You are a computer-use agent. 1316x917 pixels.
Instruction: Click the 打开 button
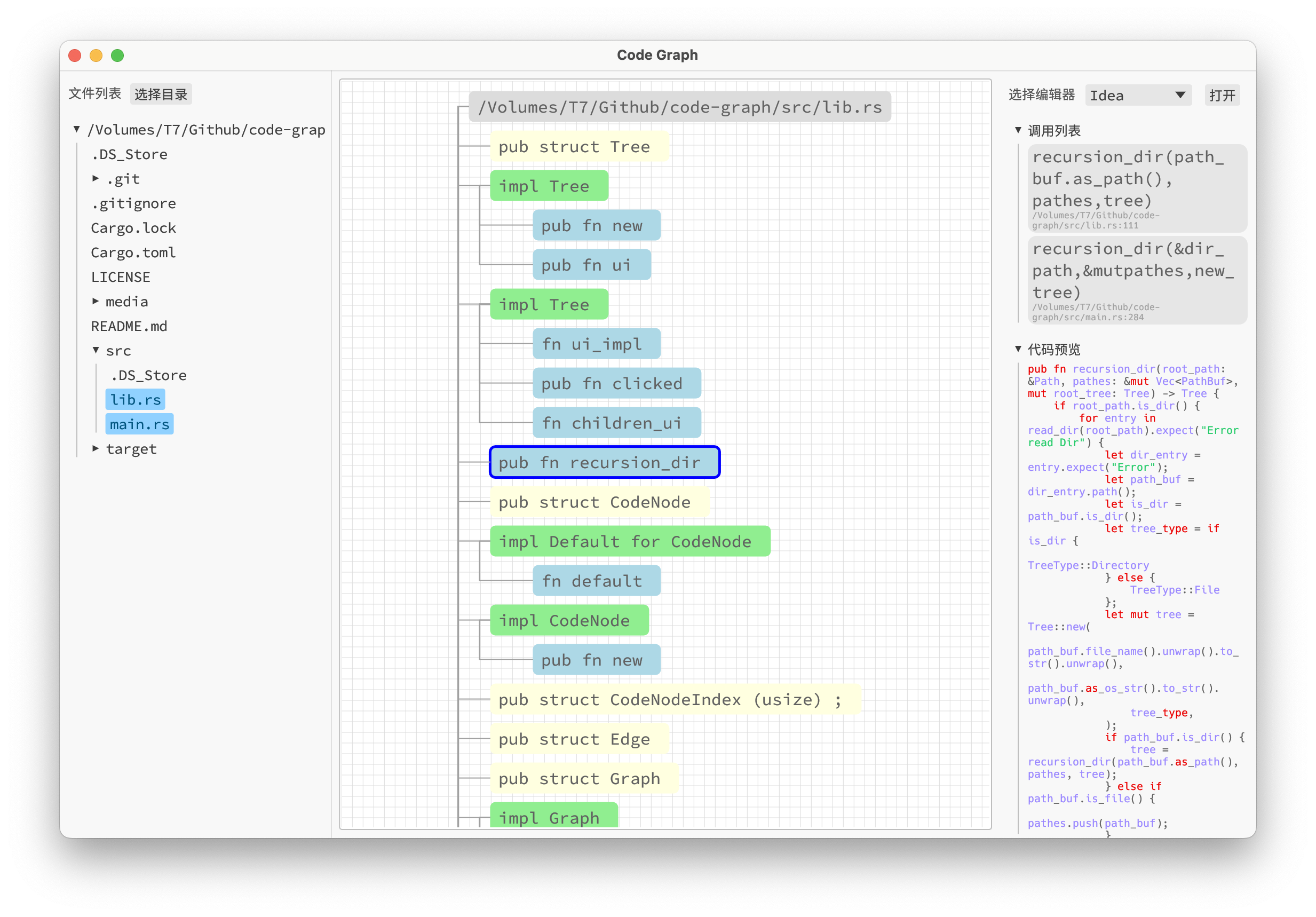[1222, 95]
